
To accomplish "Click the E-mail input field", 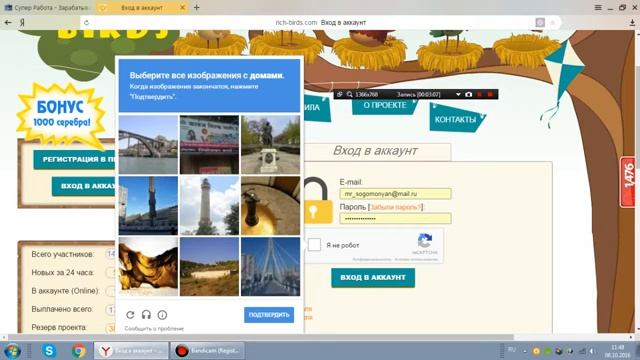I will coord(395,194).
